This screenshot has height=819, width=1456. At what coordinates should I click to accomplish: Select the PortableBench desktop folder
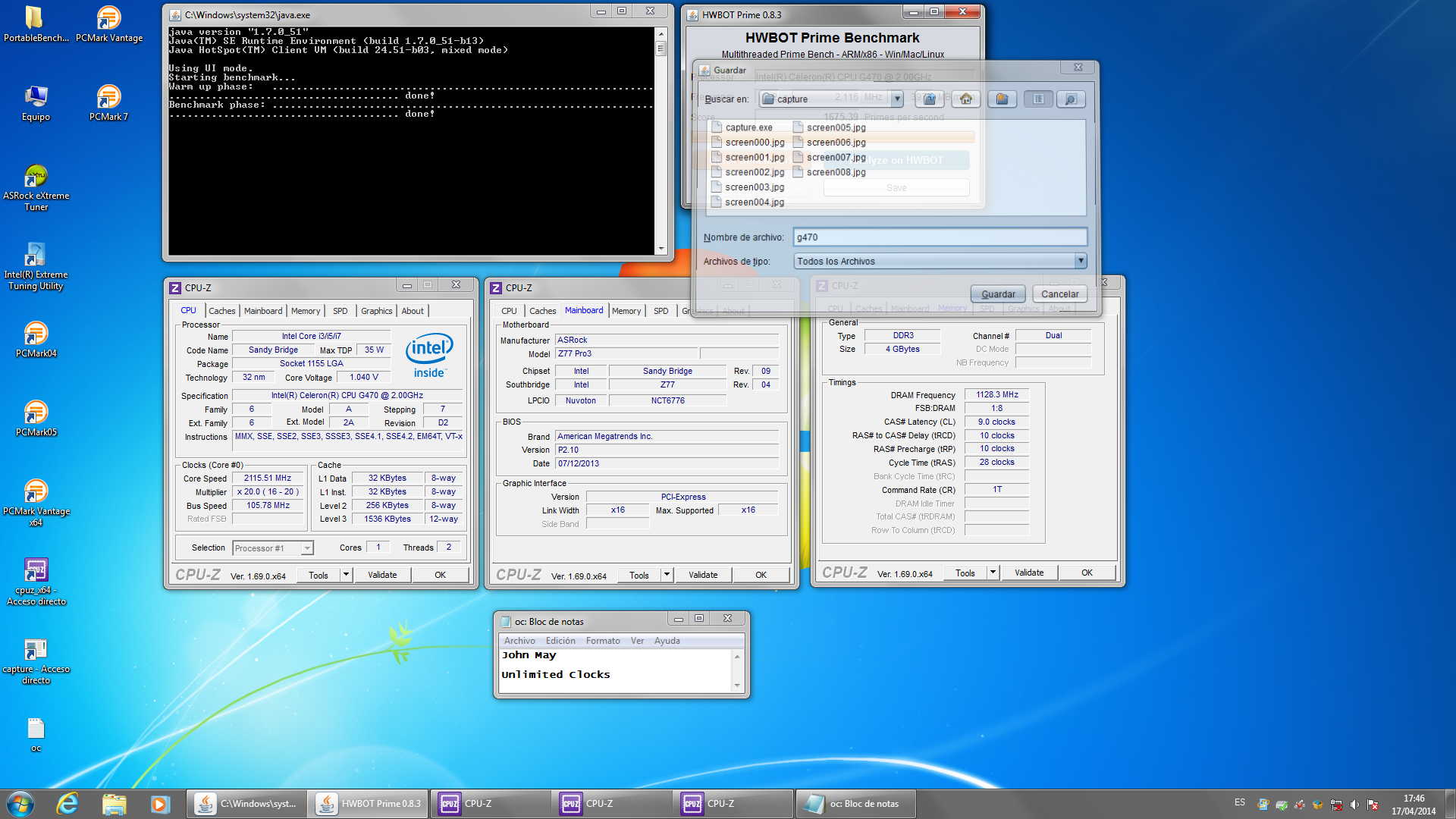pyautogui.click(x=36, y=24)
